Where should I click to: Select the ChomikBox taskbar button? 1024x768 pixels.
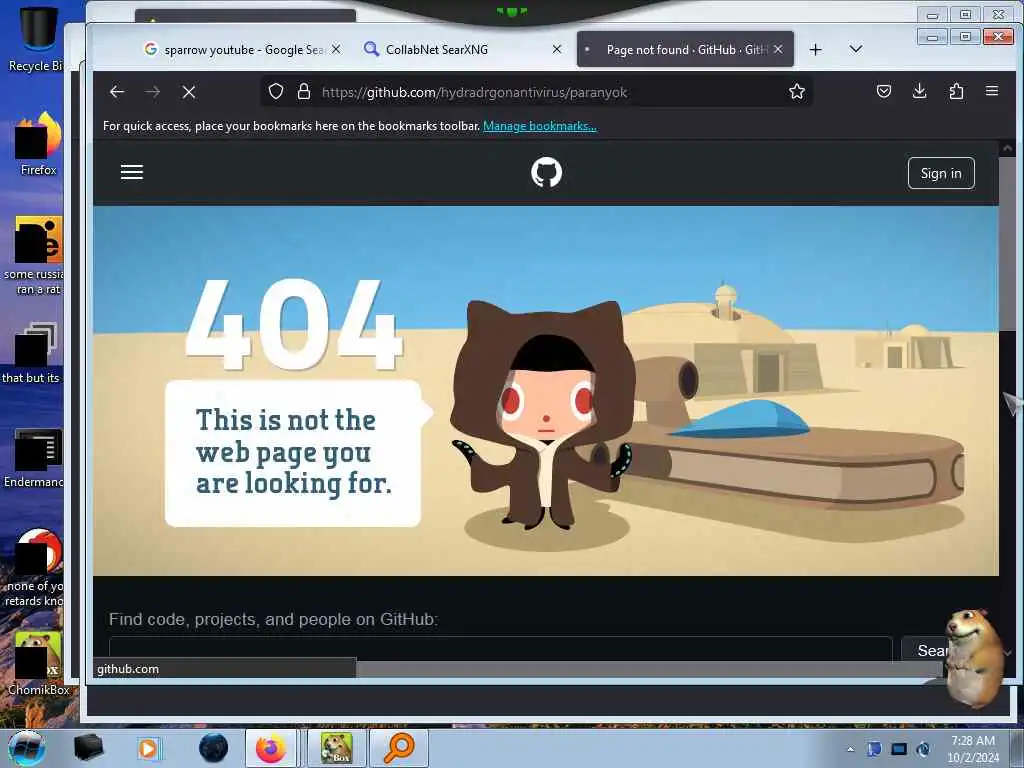coord(336,748)
